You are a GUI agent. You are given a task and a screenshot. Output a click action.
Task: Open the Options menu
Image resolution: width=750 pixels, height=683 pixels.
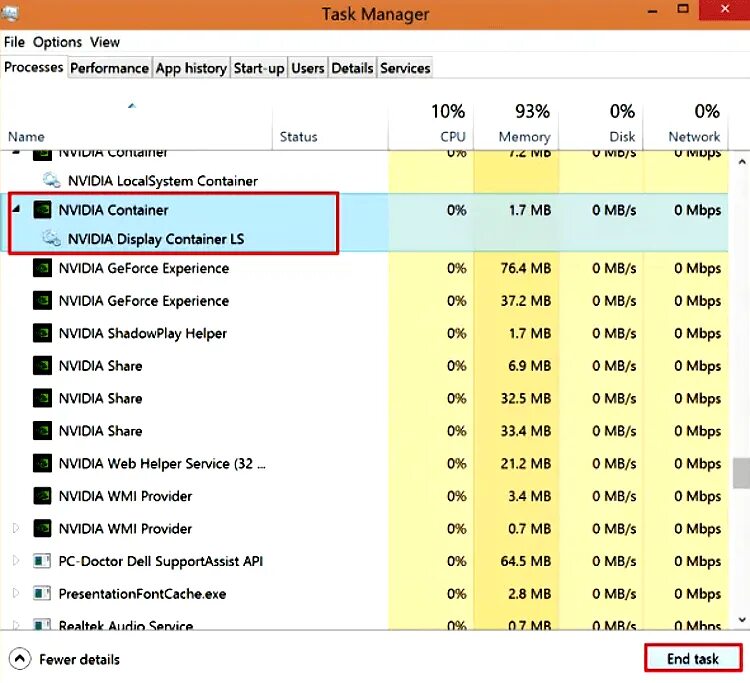click(x=57, y=42)
